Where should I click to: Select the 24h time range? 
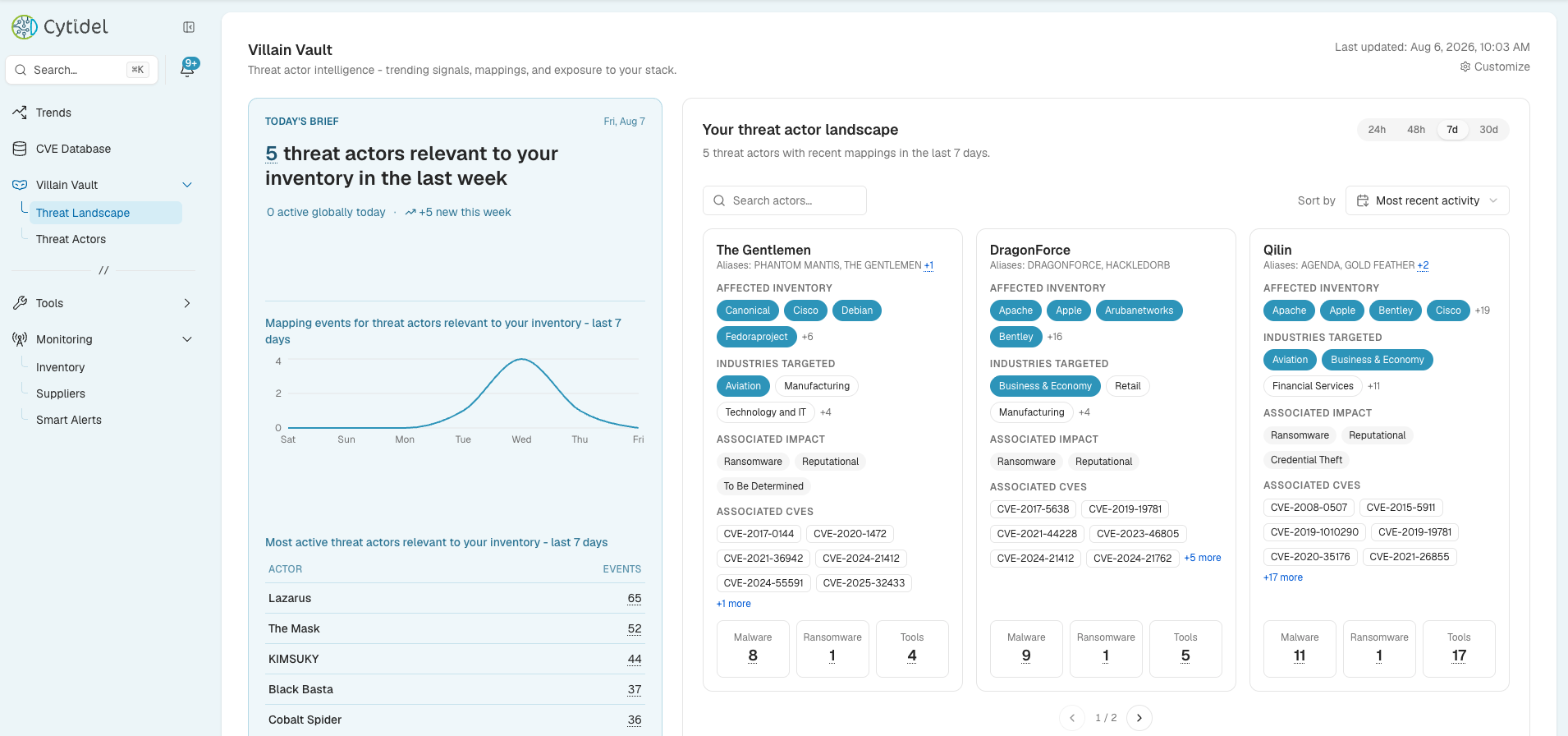click(x=1377, y=130)
